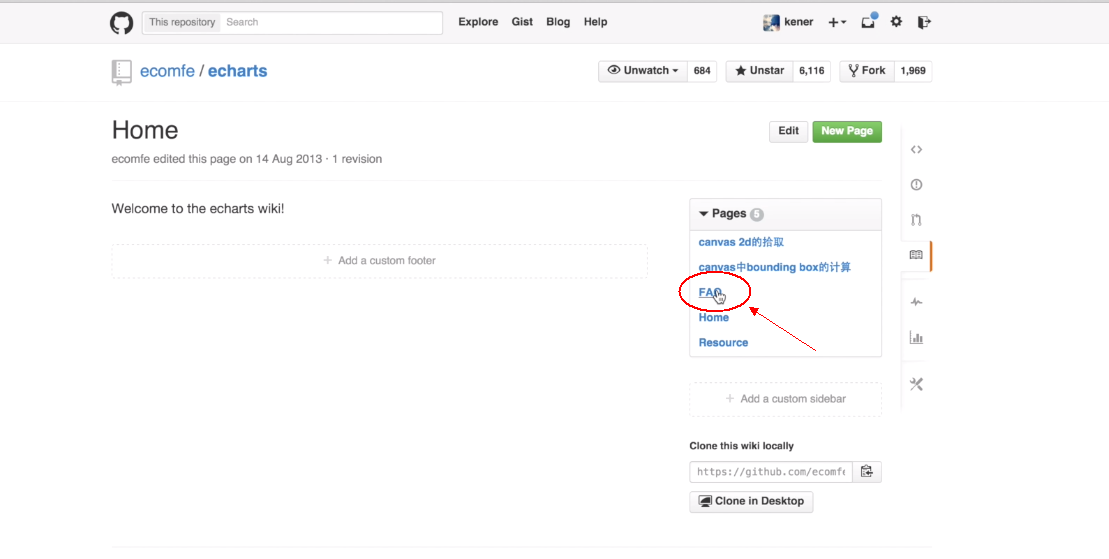Click the This repository search scope label

click(182, 23)
